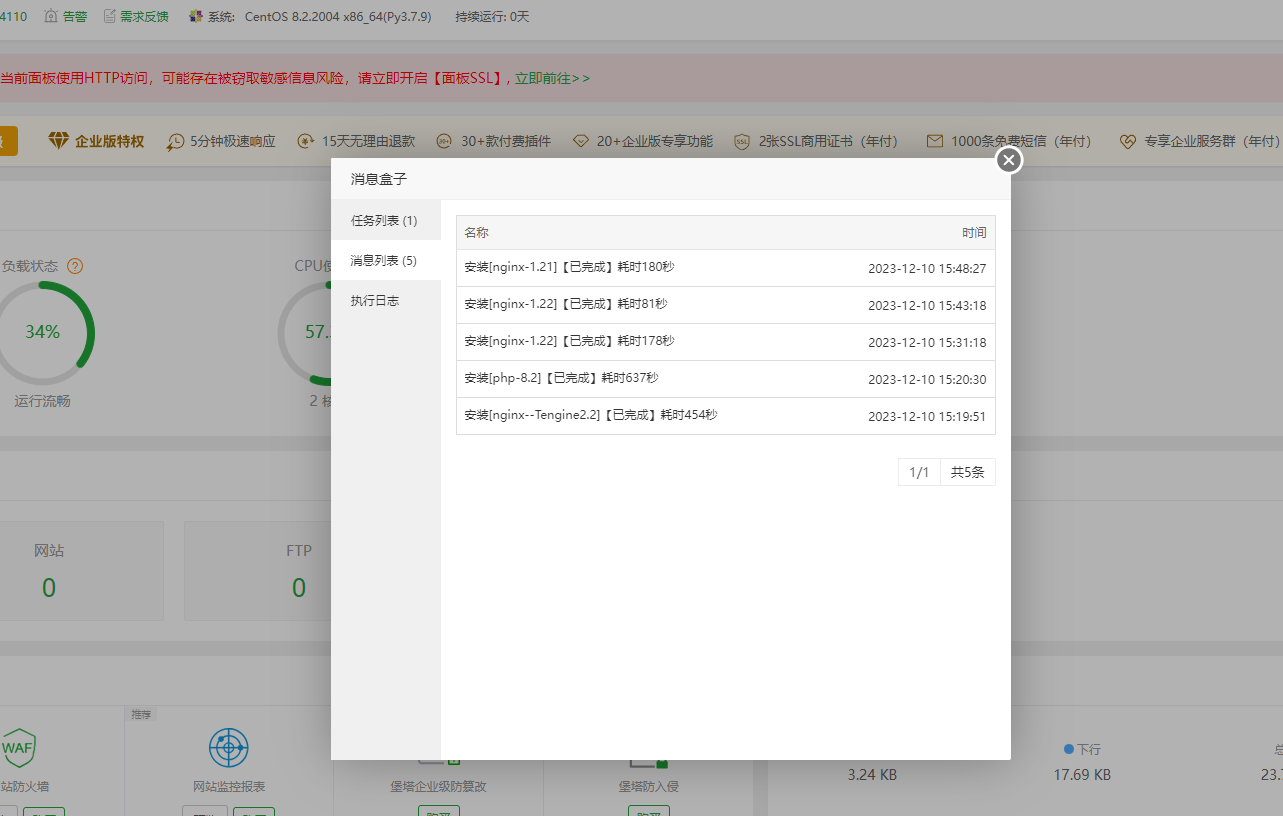Click timestamp 2023-12-10 15:48:27
The image size is (1283, 816).
(927, 269)
